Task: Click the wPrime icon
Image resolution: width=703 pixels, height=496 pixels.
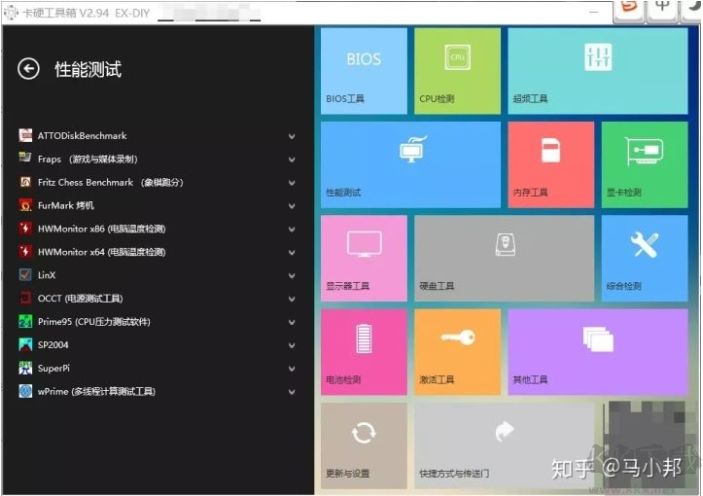Action: (x=26, y=392)
